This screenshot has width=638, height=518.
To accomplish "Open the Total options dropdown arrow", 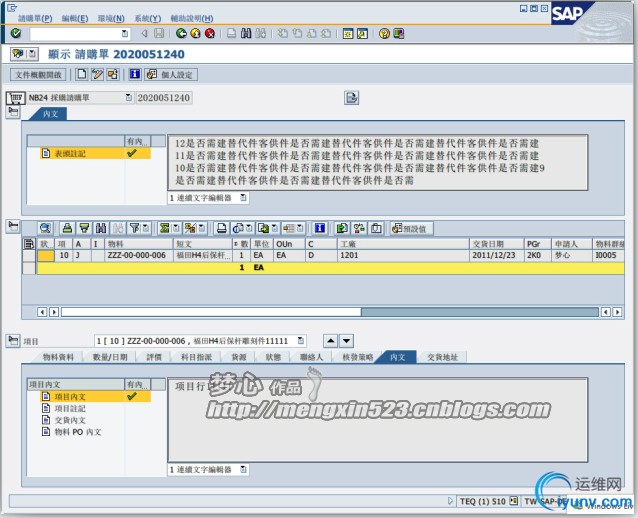I will point(176,228).
